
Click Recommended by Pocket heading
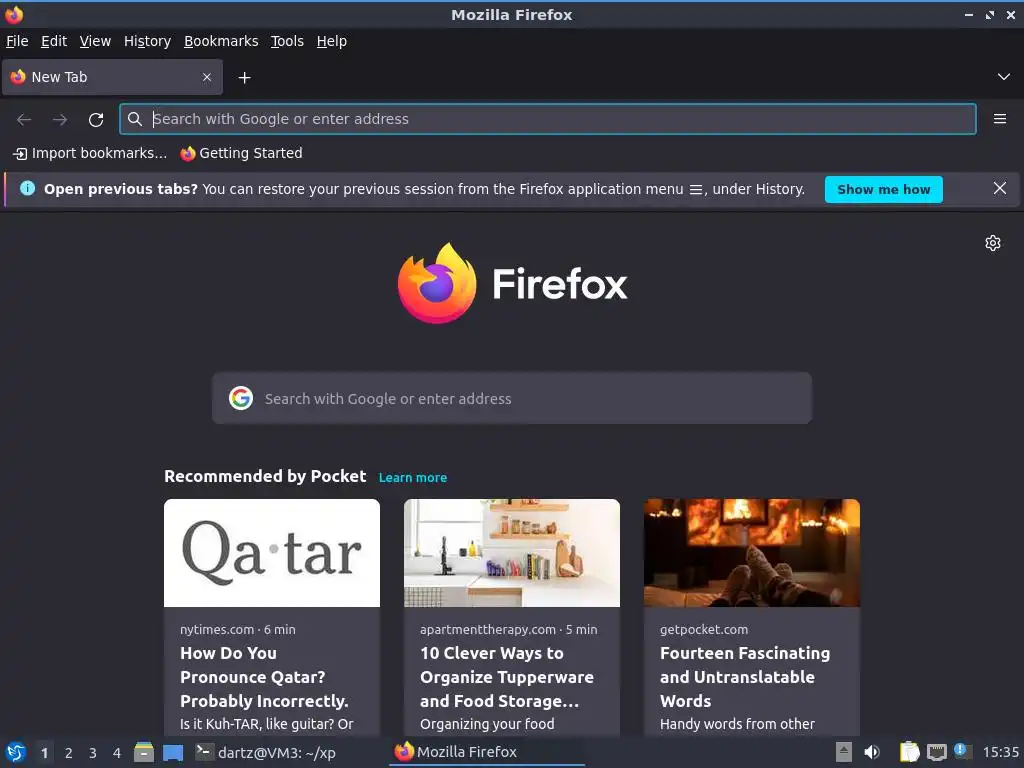click(265, 476)
